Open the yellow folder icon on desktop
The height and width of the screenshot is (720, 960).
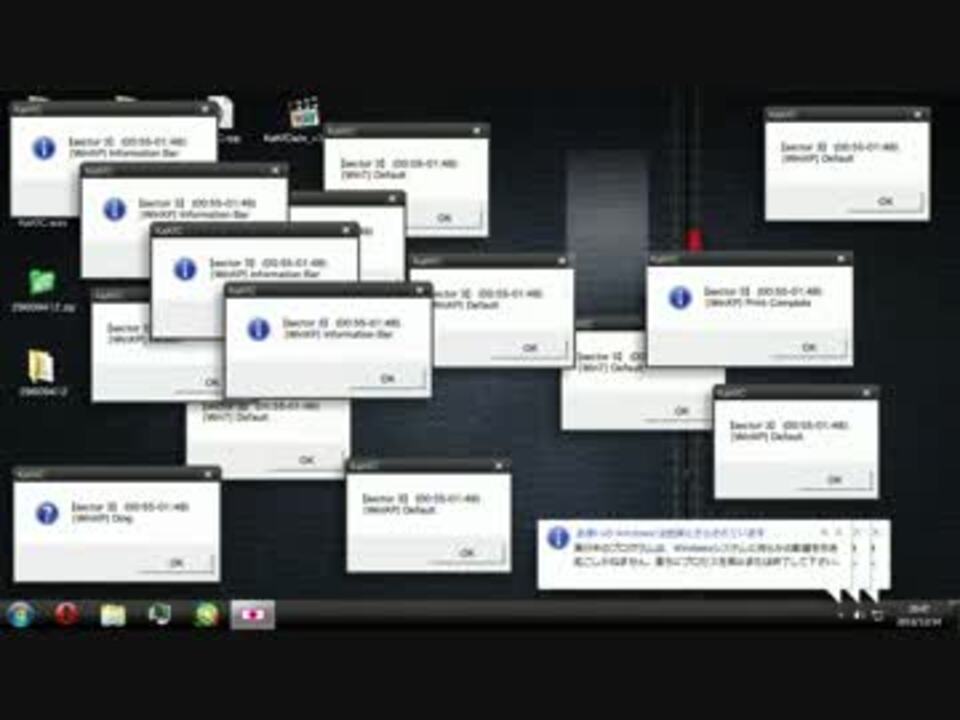coord(41,366)
